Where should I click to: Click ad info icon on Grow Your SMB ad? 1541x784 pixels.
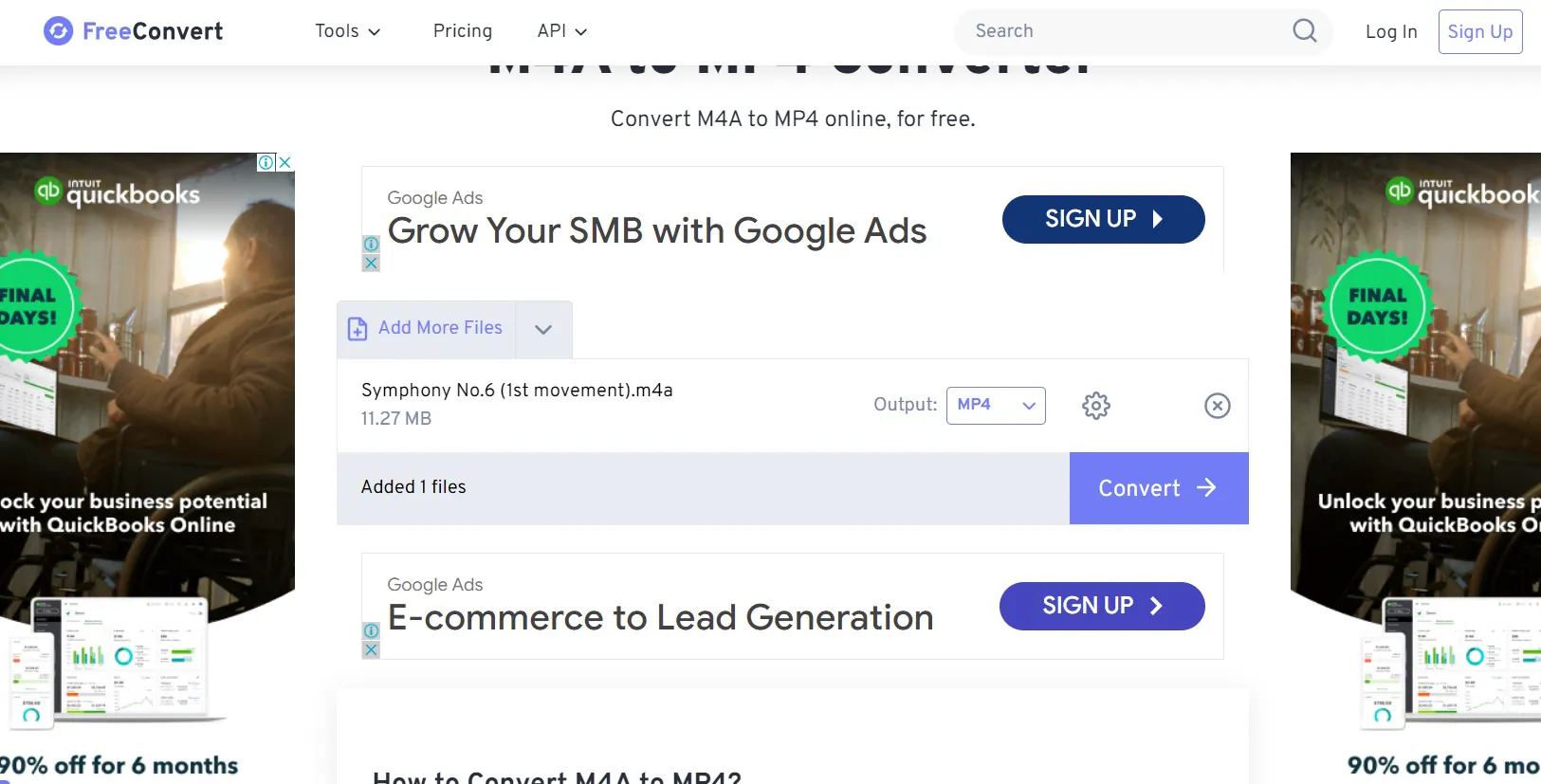point(371,245)
